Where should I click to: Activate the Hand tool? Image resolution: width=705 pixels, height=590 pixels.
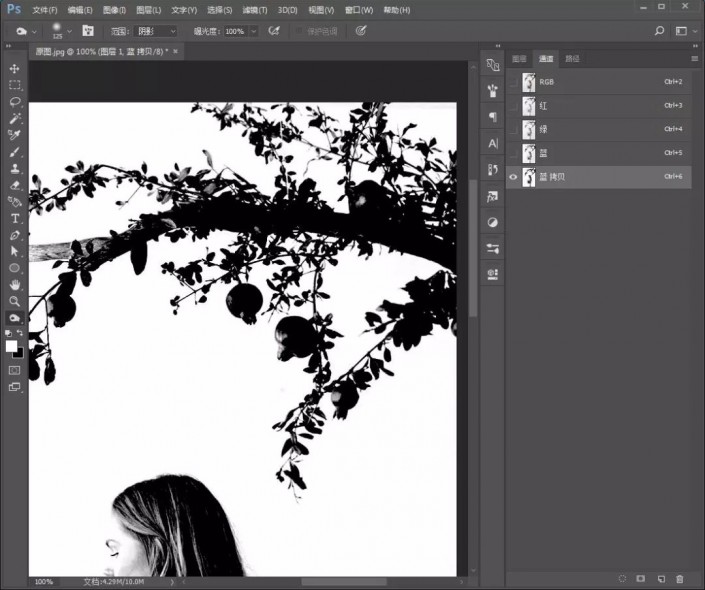pos(15,284)
